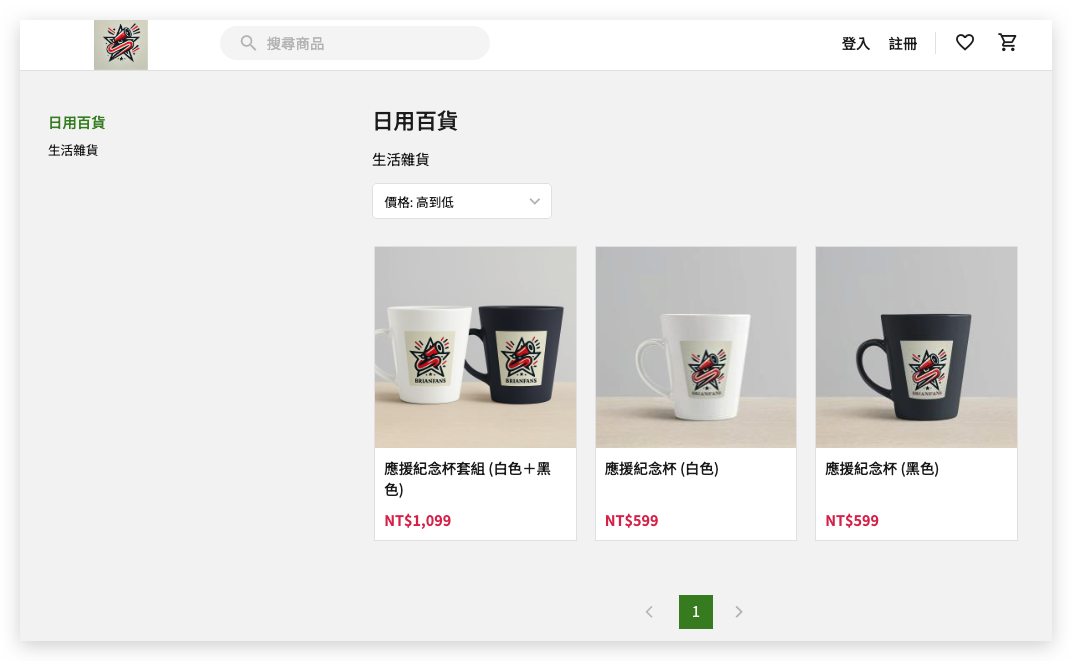Open the shopping cart icon
This screenshot has width=1072, height=661.
pyautogui.click(x=1007, y=42)
